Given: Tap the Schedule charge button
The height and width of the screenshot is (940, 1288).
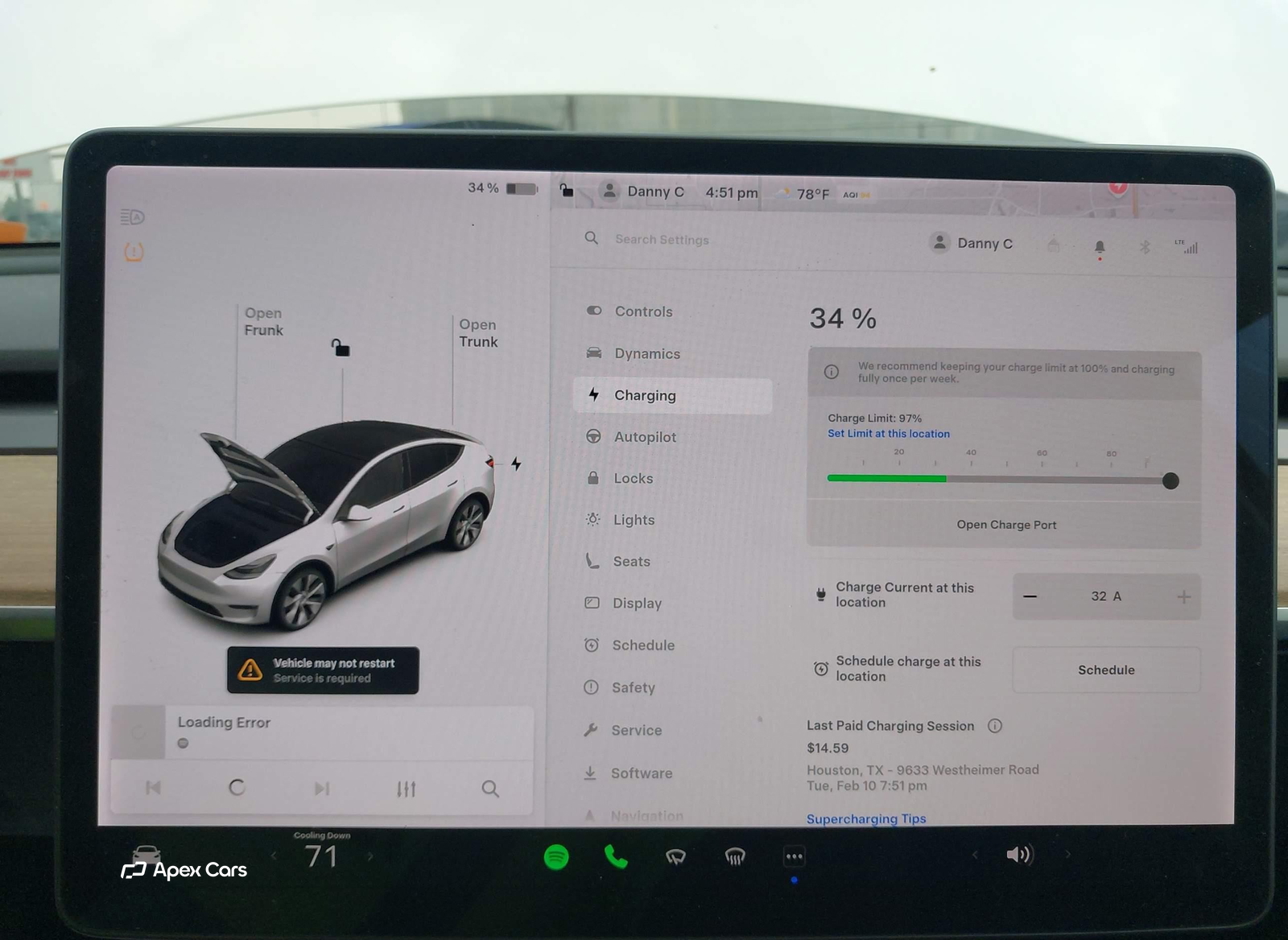Looking at the screenshot, I should (x=1106, y=670).
